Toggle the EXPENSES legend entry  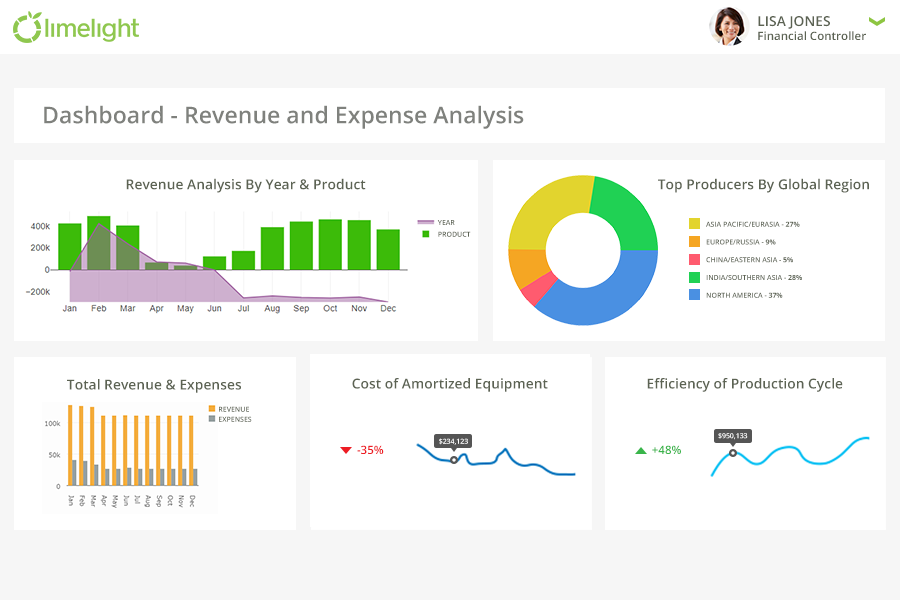tap(212, 419)
